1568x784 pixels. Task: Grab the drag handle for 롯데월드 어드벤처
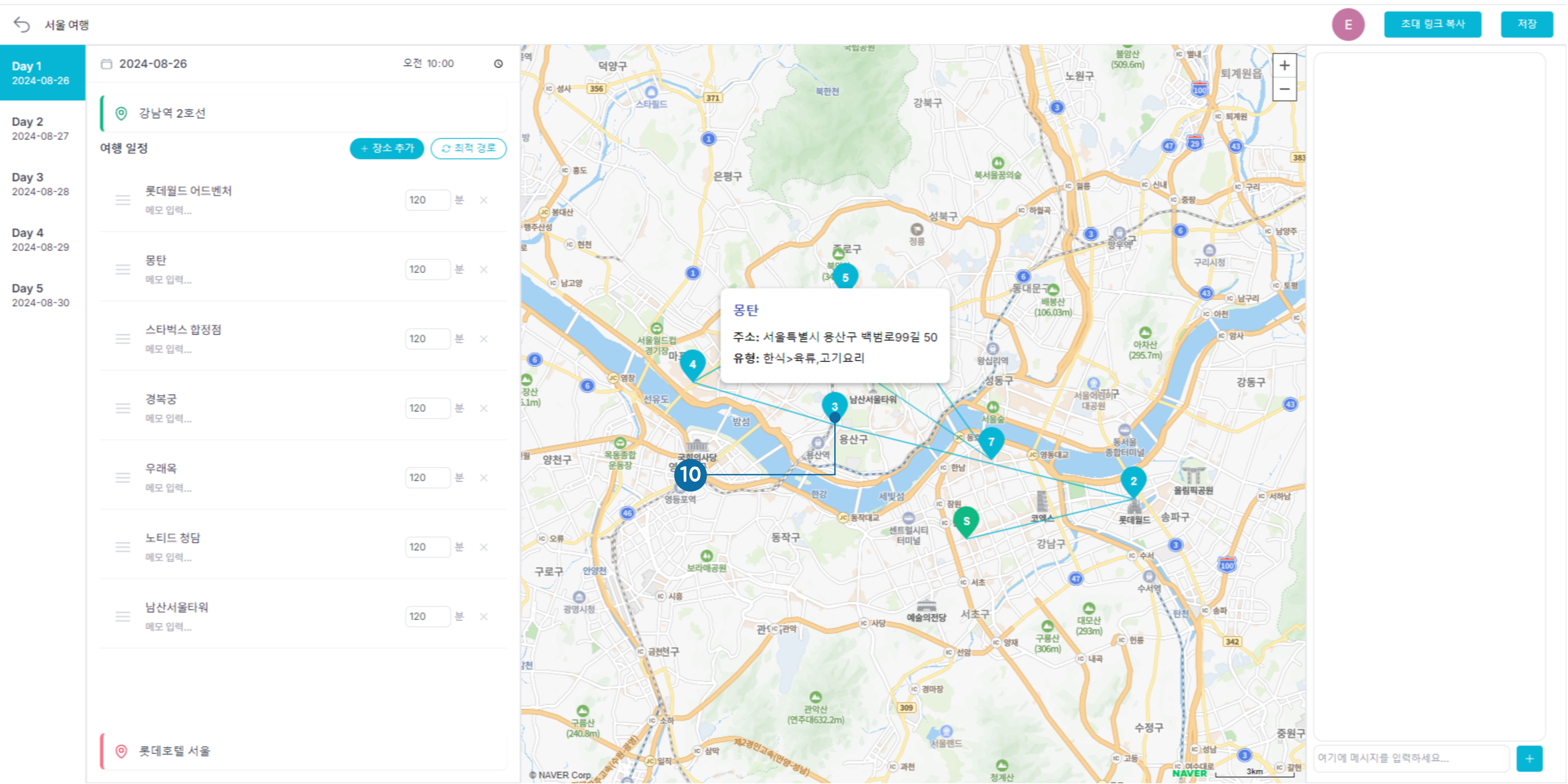tap(123, 200)
